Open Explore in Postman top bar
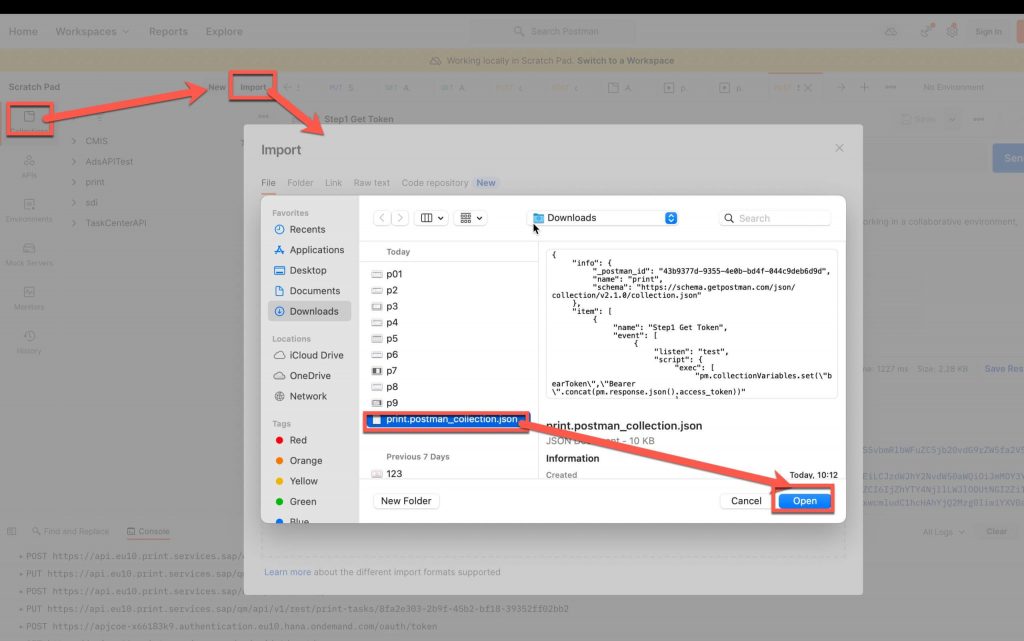This screenshot has height=641, width=1024. point(224,31)
